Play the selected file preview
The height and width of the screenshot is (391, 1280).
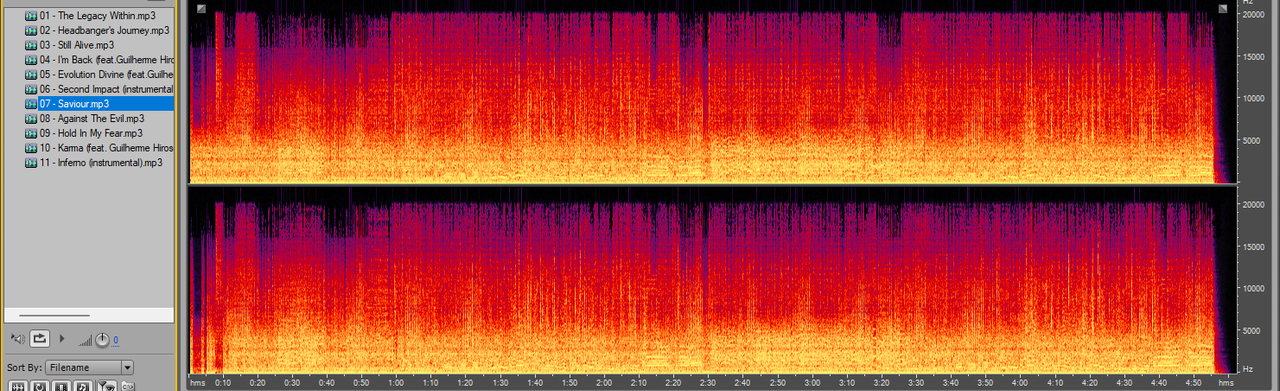[62, 338]
